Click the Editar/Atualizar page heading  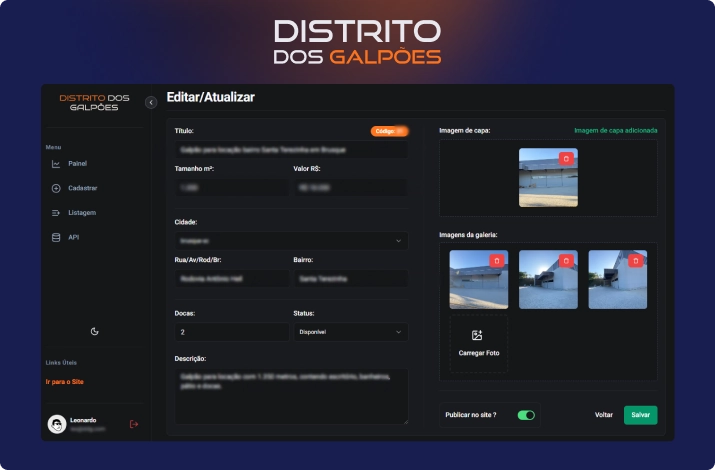tap(211, 97)
